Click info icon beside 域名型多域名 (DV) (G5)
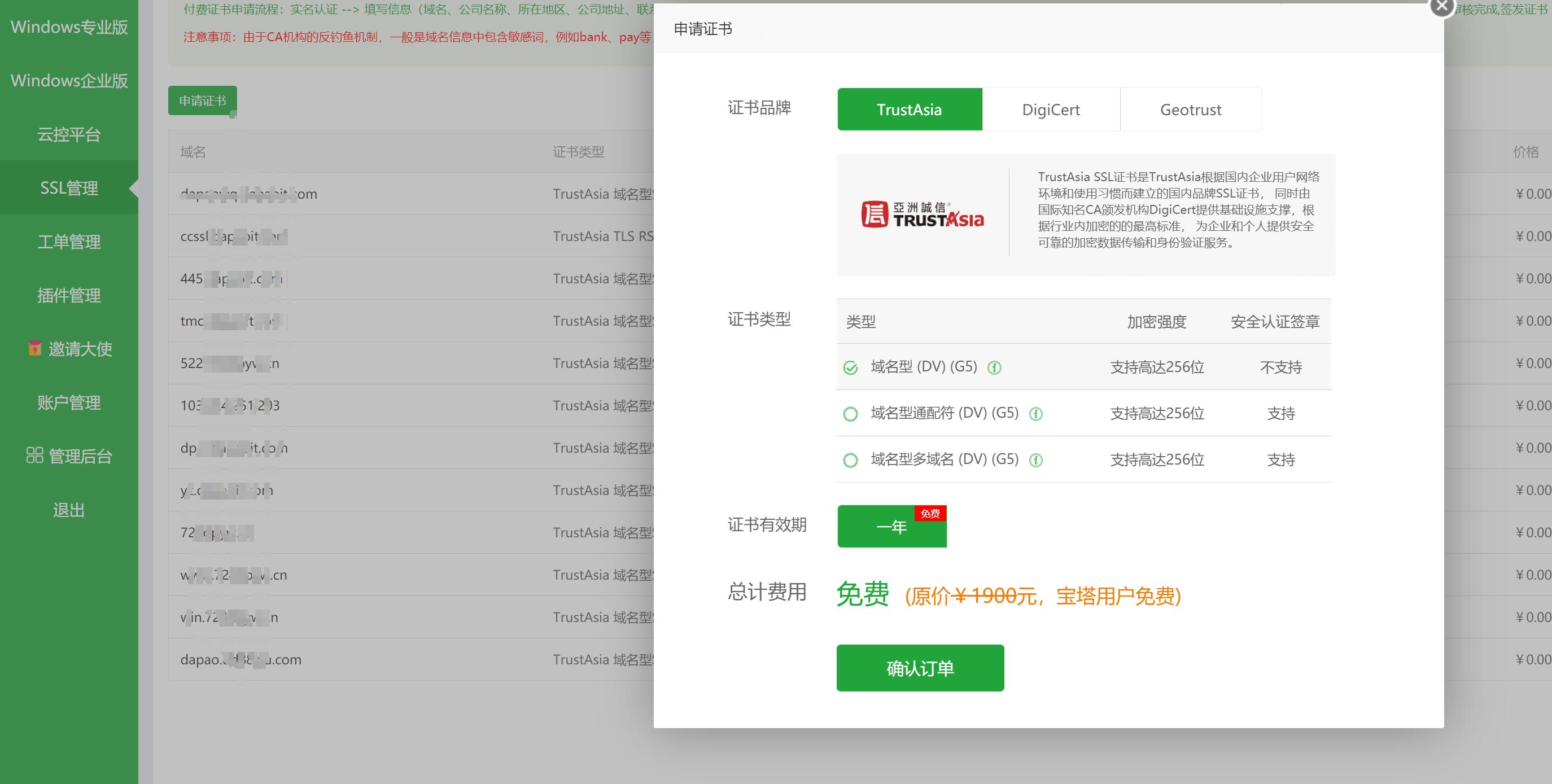The height and width of the screenshot is (784, 1552). tap(1035, 460)
